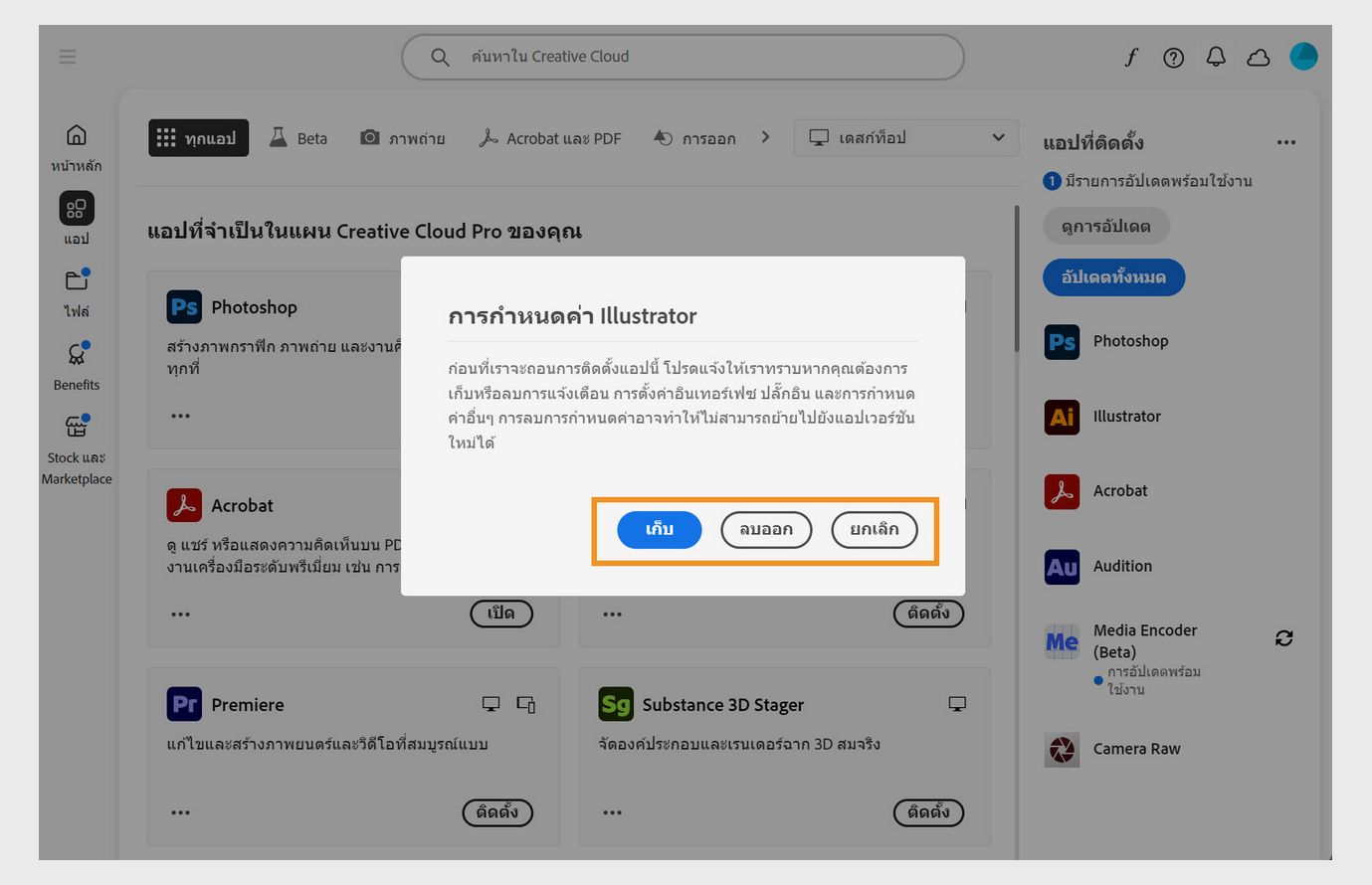Click the Photoshop icon in installed apps

(x=1062, y=342)
